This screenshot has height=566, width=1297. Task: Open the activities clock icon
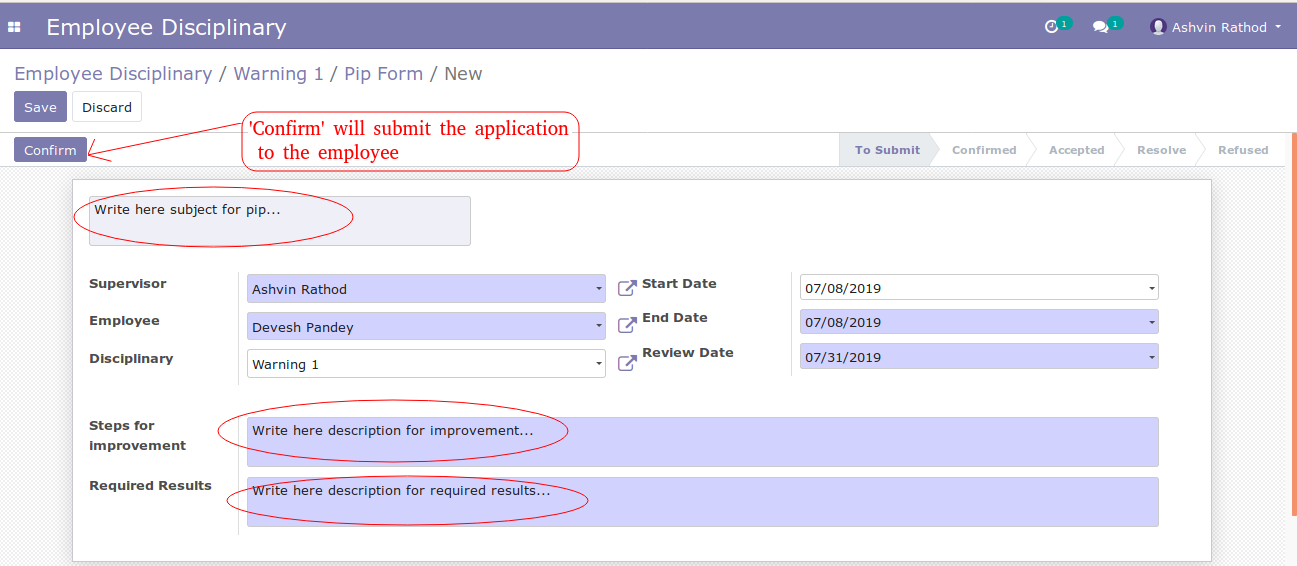click(x=1051, y=27)
